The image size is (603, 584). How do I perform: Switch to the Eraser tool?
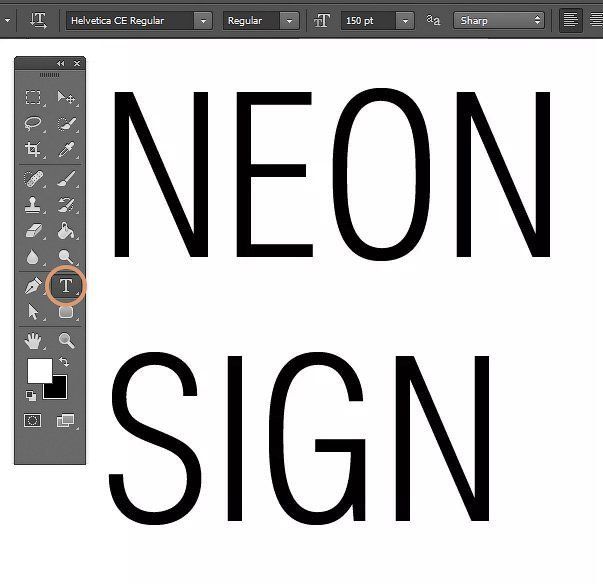[33, 232]
